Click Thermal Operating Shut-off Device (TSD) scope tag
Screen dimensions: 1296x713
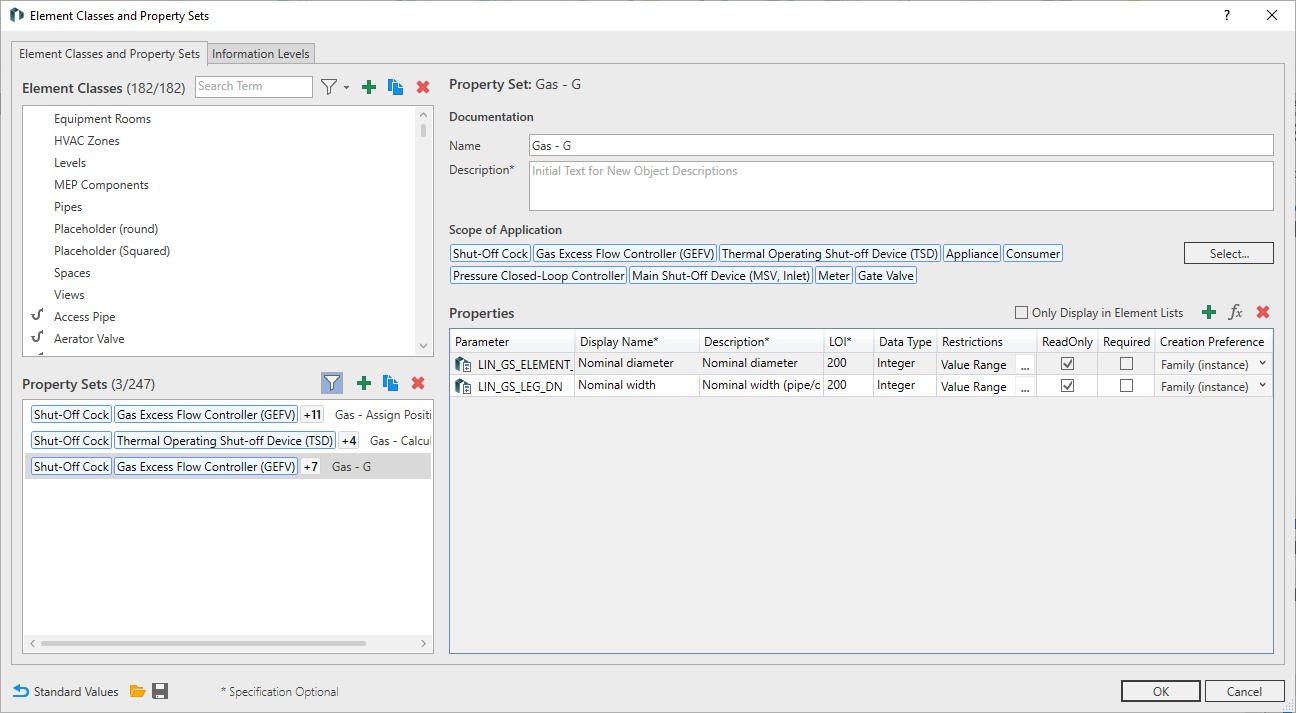(830, 254)
